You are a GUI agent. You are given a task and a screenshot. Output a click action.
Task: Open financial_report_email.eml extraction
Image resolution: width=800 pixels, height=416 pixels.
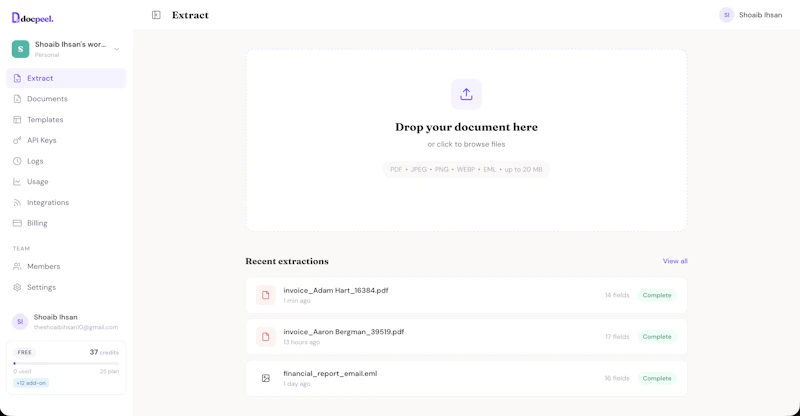pos(466,378)
